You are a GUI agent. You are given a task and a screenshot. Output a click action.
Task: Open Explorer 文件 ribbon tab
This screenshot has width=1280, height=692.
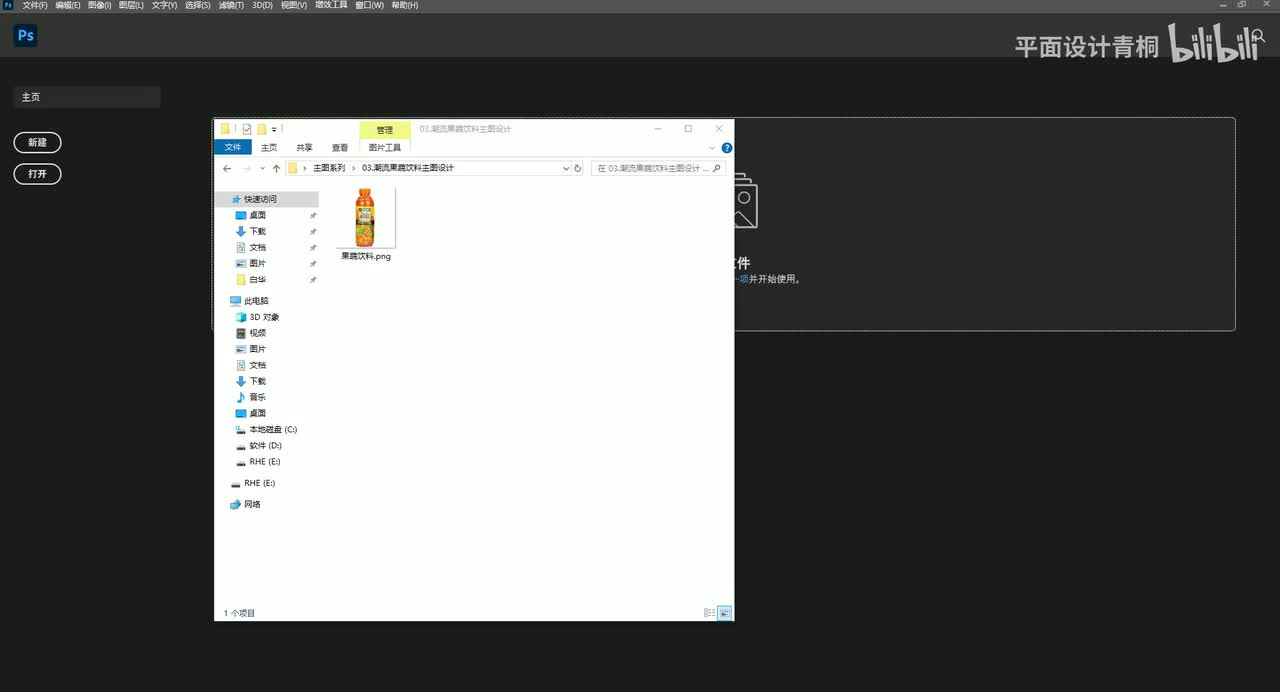pyautogui.click(x=233, y=147)
